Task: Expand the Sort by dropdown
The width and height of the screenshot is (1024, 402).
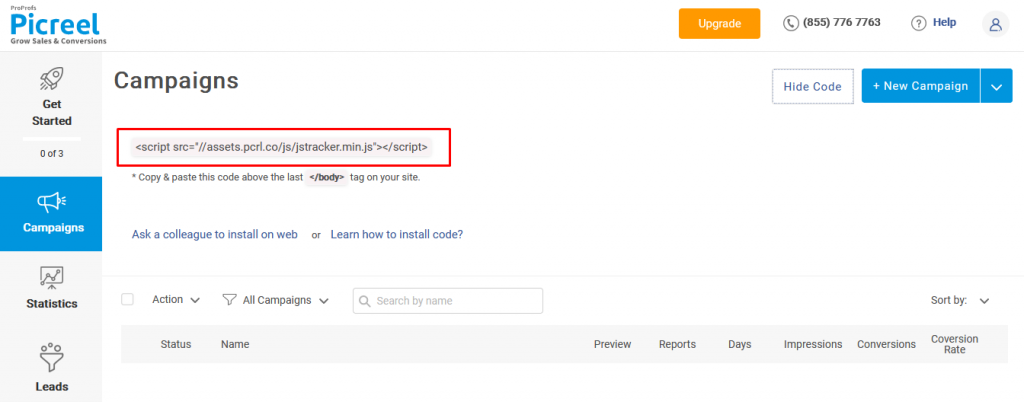Action: 984,300
